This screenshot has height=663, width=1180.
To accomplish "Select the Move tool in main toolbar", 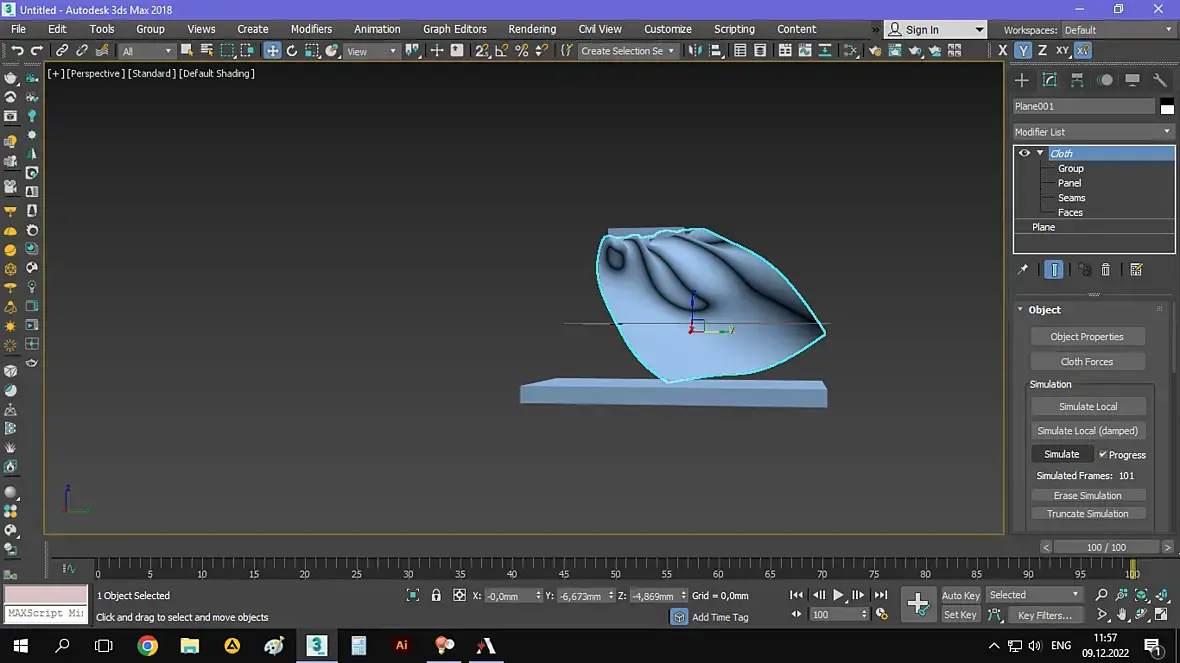I will coord(272,51).
